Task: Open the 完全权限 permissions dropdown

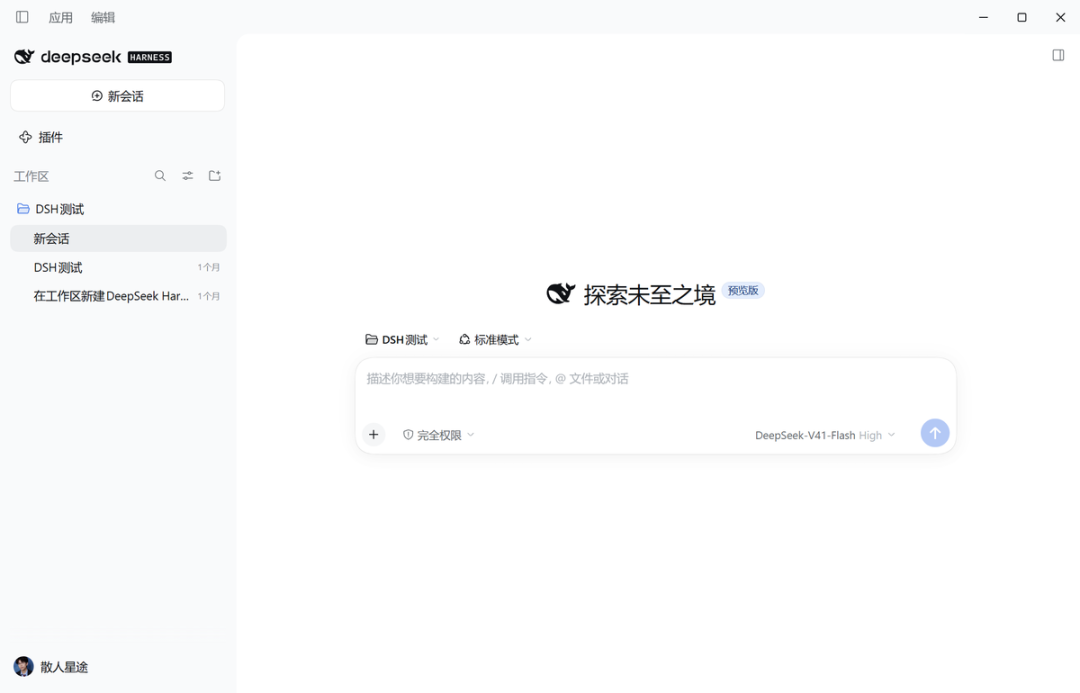Action: coord(438,435)
